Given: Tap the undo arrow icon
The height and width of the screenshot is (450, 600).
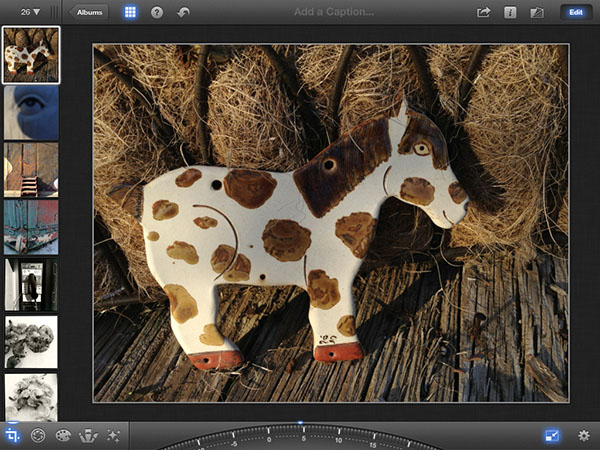Looking at the screenshot, I should click(184, 13).
